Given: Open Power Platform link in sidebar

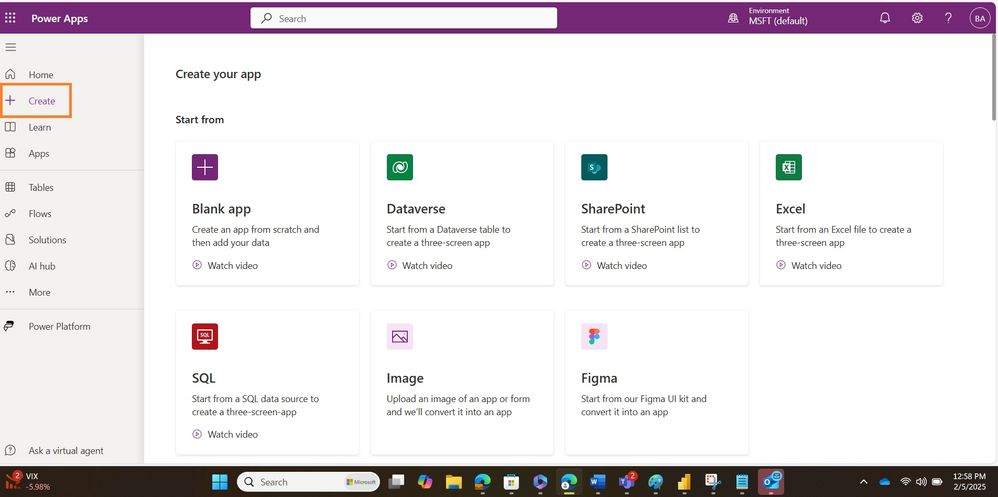Looking at the screenshot, I should pos(59,326).
